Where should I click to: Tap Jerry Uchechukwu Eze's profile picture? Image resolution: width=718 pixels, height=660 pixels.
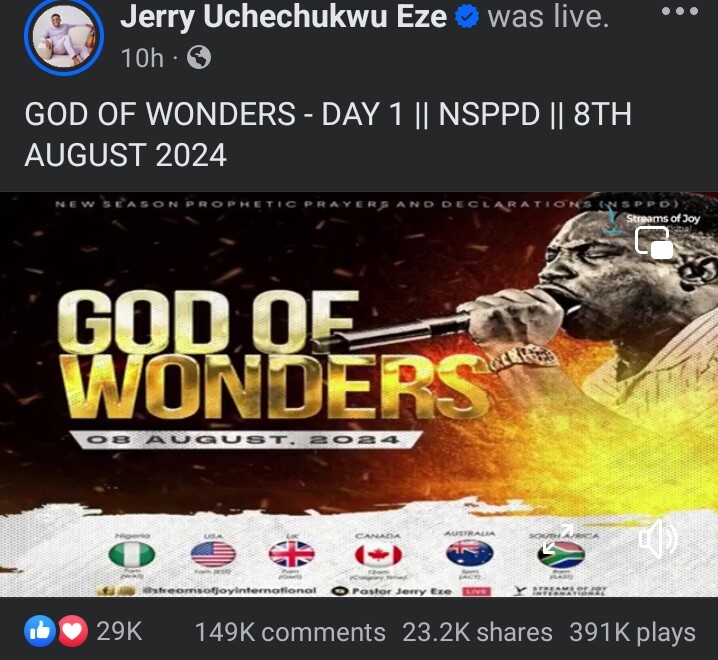click(64, 36)
